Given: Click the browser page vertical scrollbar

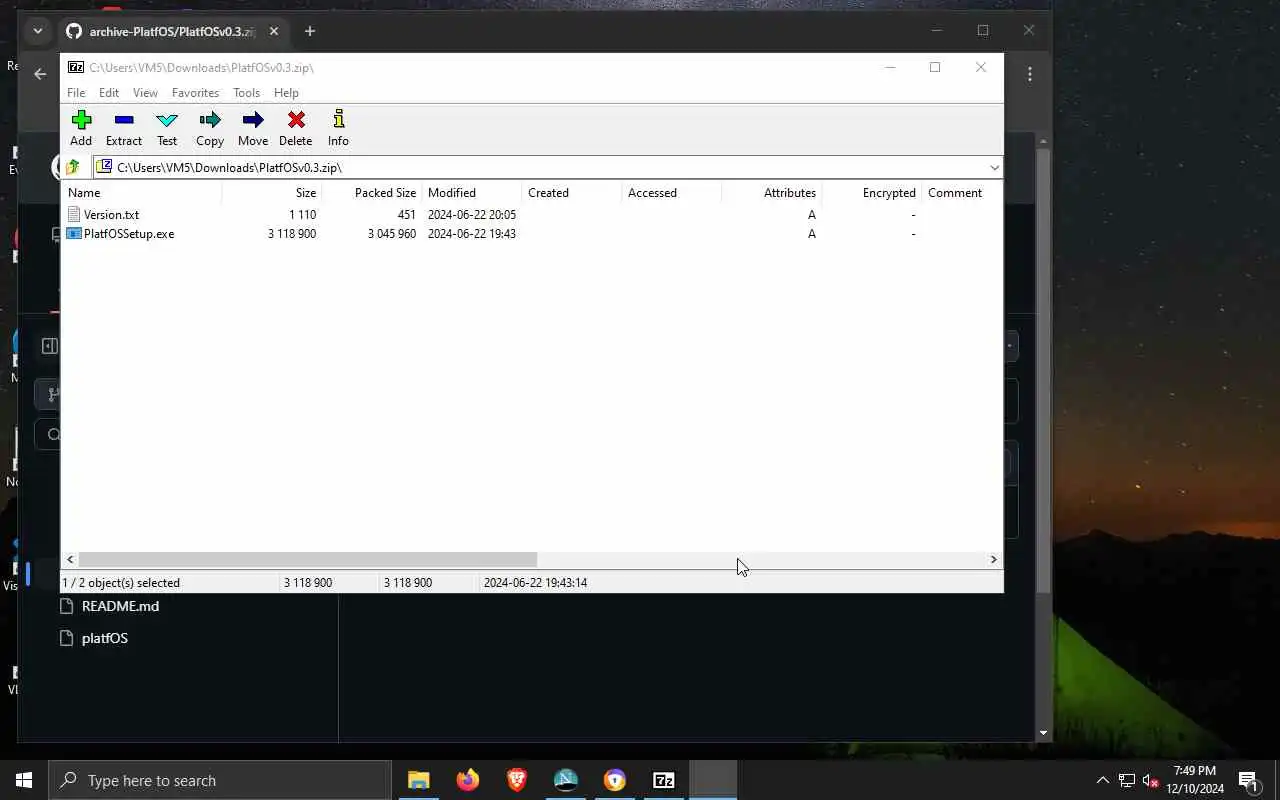Looking at the screenshot, I should pos(1043,370).
